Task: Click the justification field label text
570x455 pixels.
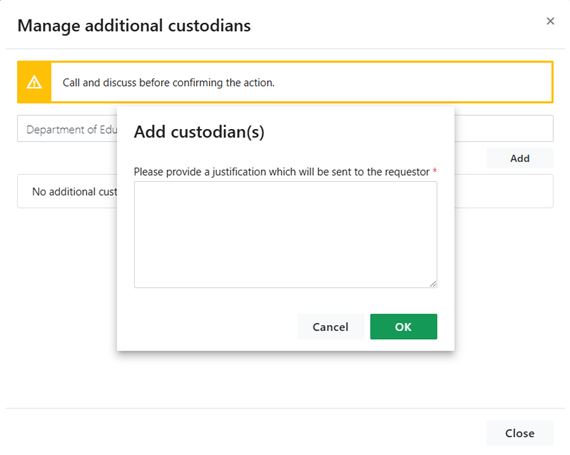Action: [x=281, y=172]
